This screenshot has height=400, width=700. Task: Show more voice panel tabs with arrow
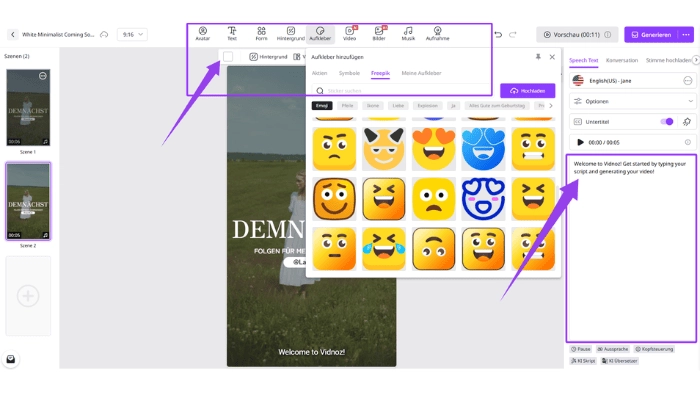coord(696,60)
